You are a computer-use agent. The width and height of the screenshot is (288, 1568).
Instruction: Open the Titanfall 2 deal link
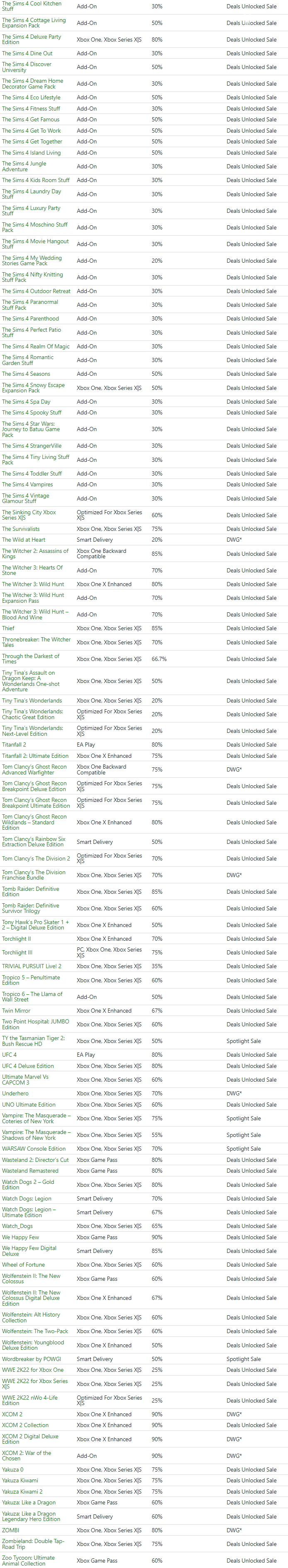pos(14,745)
